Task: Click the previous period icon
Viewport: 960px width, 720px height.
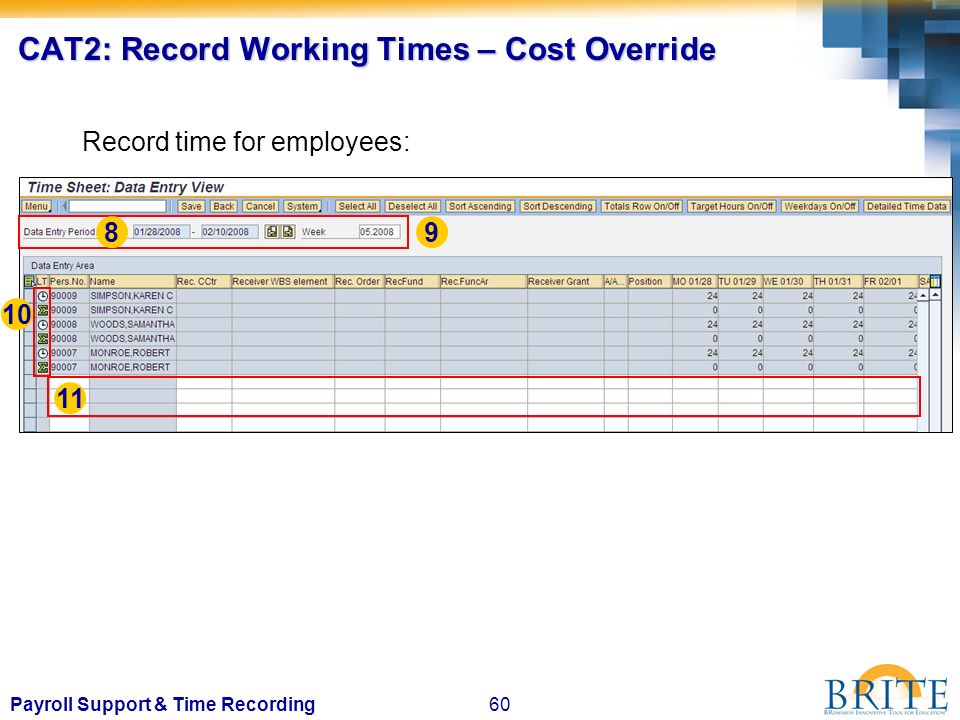Action: [x=272, y=232]
